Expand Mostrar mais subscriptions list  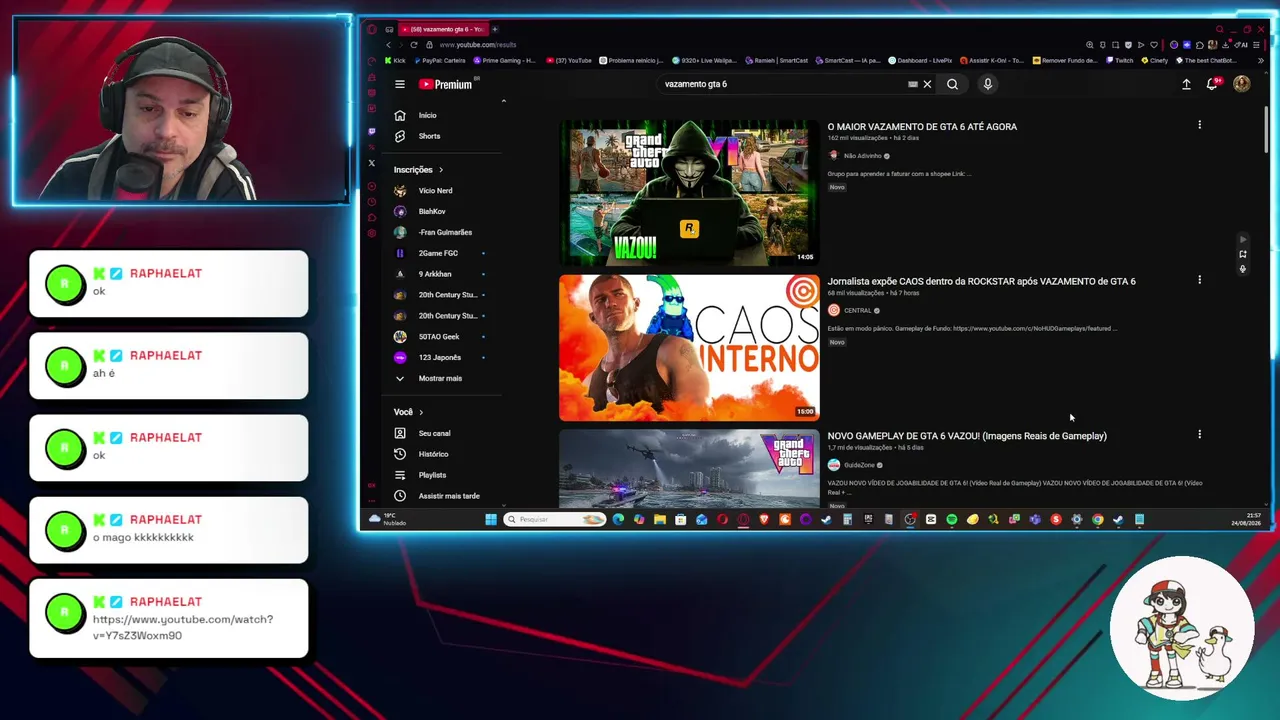pos(445,378)
